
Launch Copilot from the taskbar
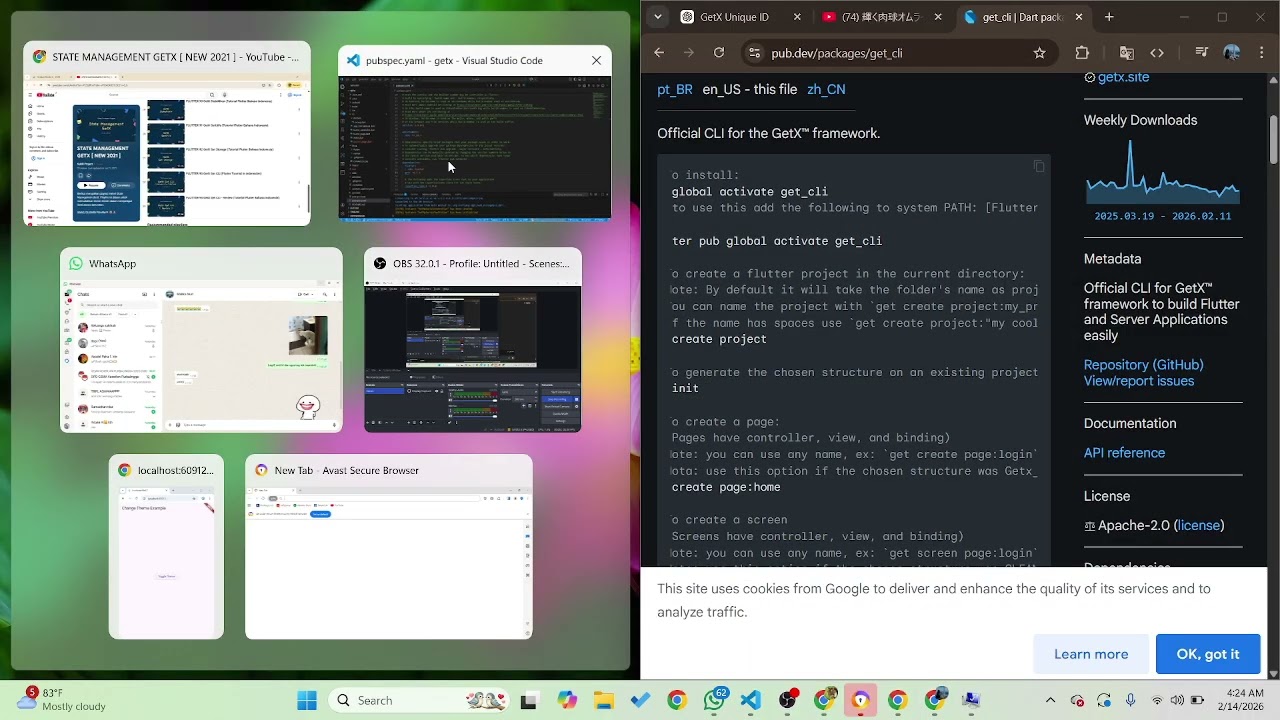[567, 700]
